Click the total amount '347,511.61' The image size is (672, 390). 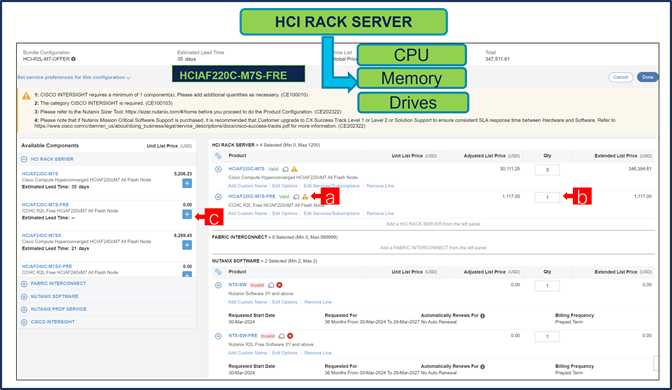click(x=497, y=59)
